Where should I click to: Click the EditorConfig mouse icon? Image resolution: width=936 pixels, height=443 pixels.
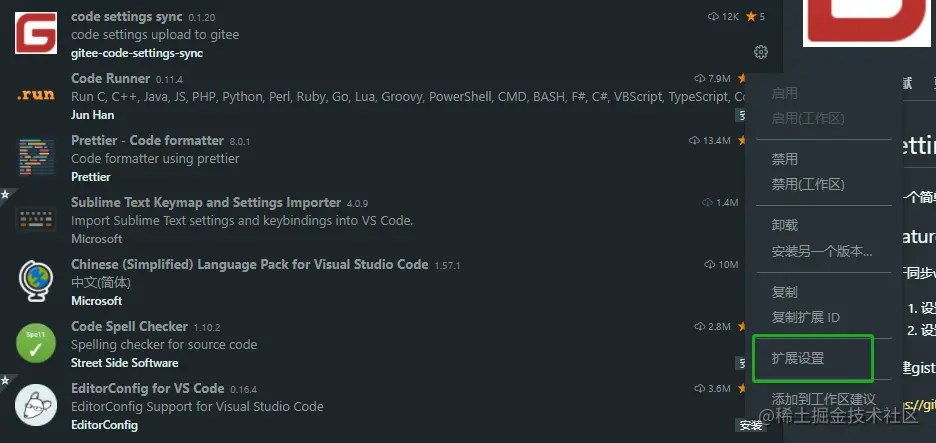(x=36, y=405)
